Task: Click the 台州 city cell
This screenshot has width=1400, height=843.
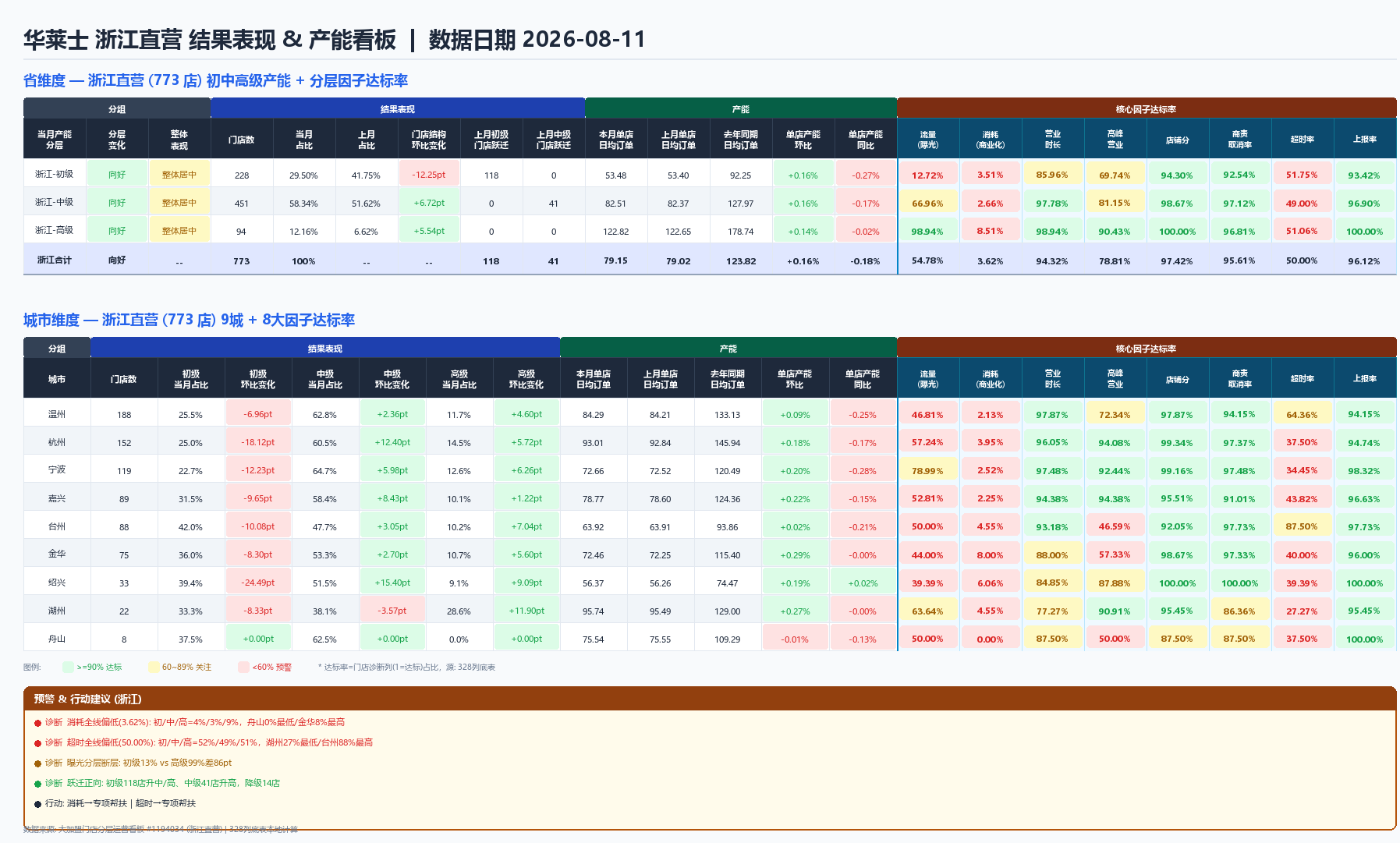Action: 57,526
